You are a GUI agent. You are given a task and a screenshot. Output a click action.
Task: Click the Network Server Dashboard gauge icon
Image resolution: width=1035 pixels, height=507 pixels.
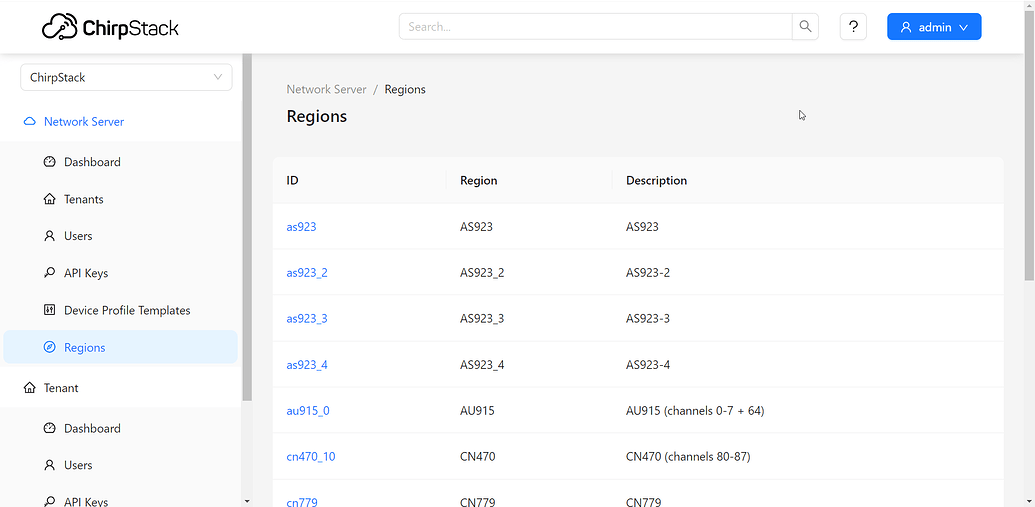coord(50,162)
